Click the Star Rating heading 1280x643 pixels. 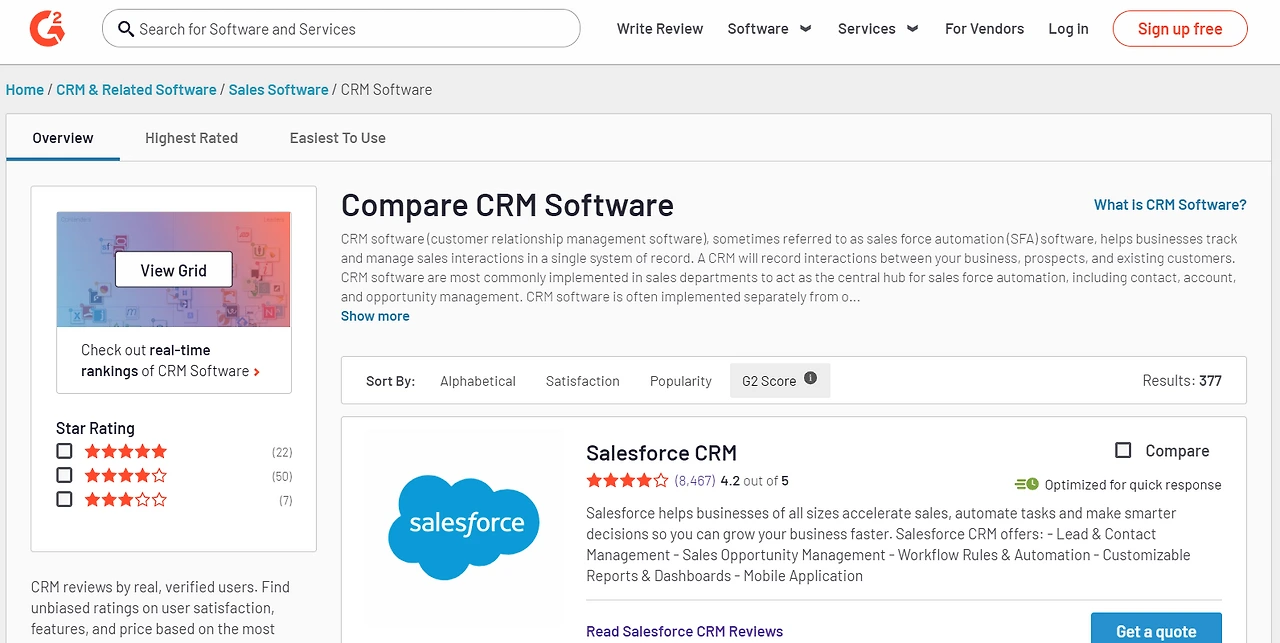point(95,428)
